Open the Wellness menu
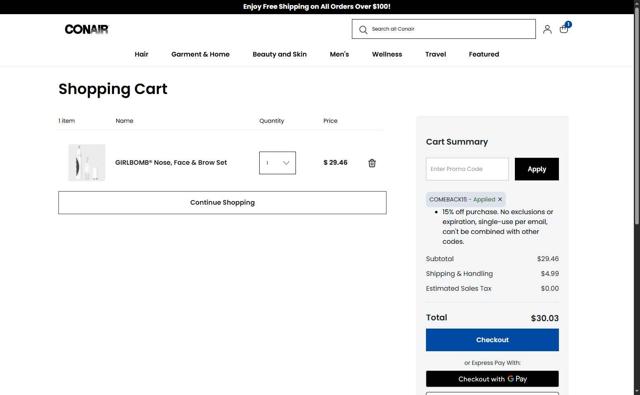 click(387, 54)
